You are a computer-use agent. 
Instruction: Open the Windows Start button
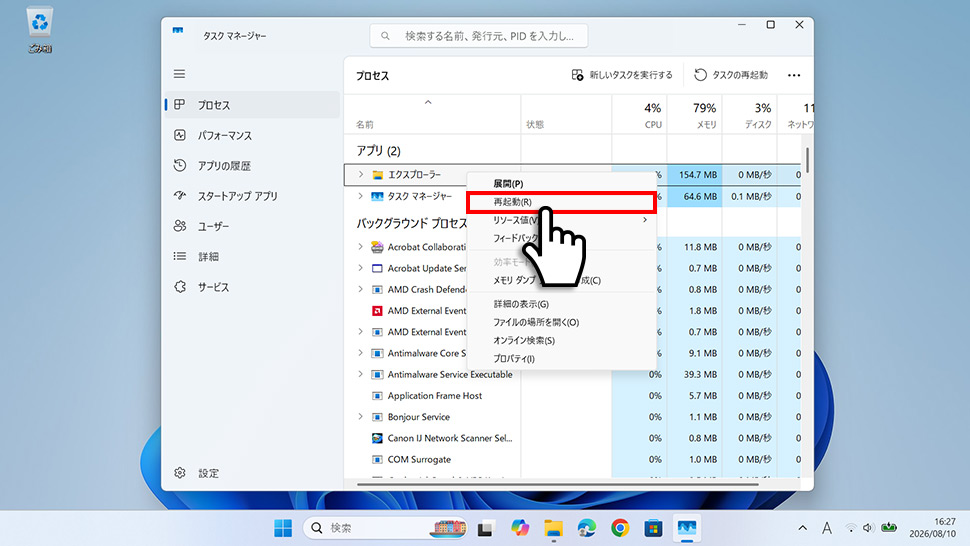[283, 528]
